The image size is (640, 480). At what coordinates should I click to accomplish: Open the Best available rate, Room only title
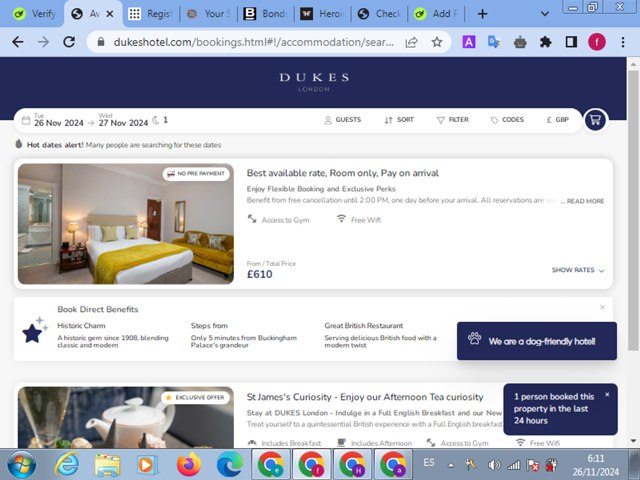(x=342, y=173)
